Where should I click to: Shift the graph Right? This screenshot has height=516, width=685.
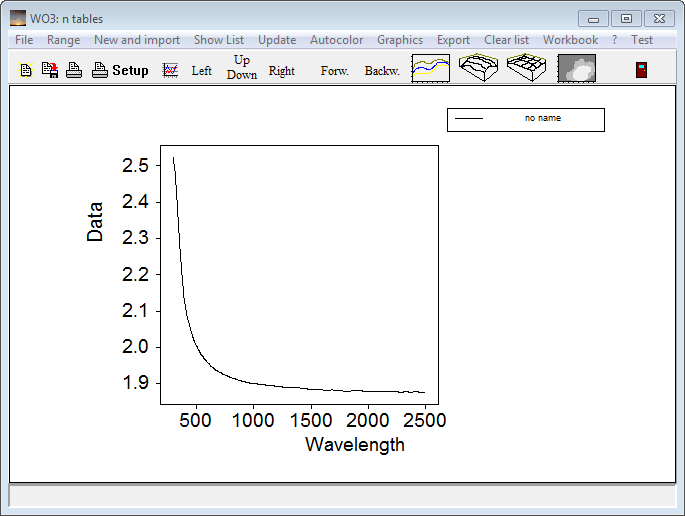click(x=282, y=71)
